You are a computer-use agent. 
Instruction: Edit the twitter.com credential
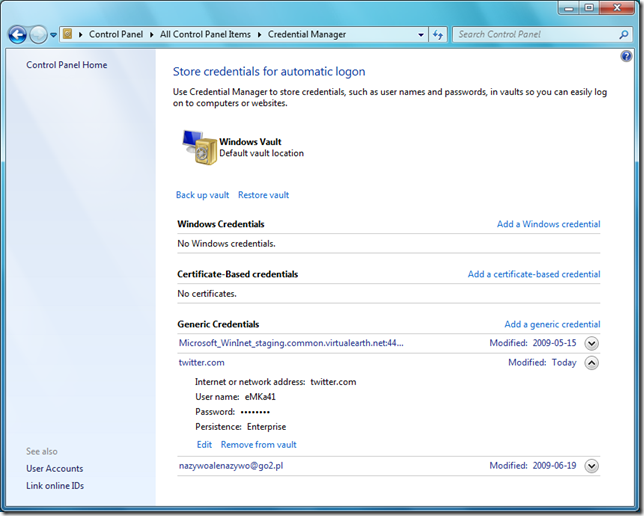click(x=204, y=445)
